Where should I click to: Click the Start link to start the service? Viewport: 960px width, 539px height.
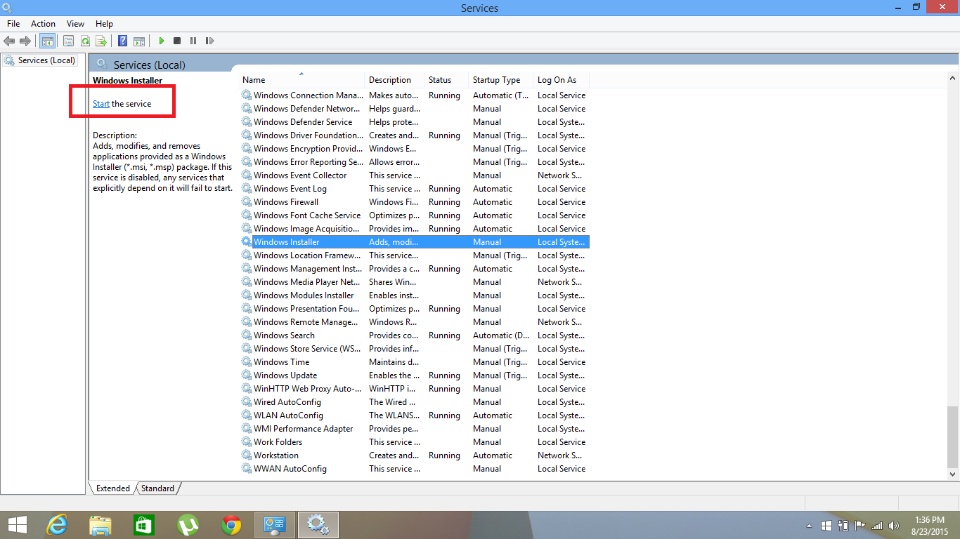[101, 104]
